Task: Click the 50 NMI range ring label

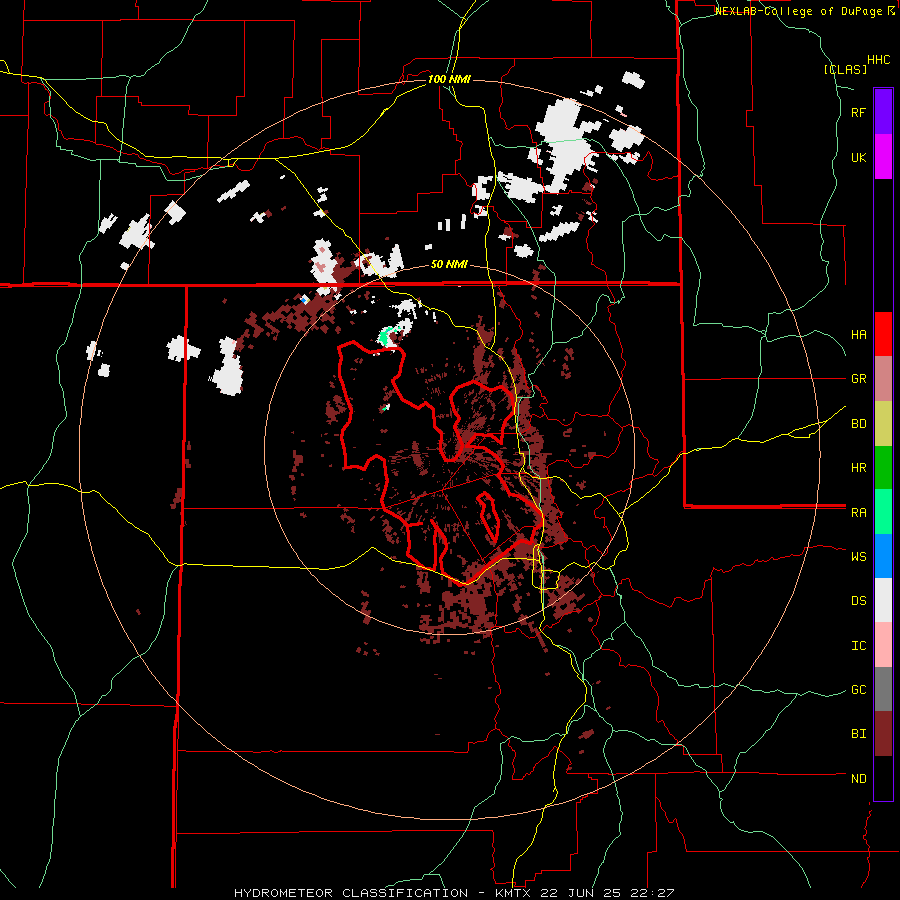Action: click(x=449, y=264)
